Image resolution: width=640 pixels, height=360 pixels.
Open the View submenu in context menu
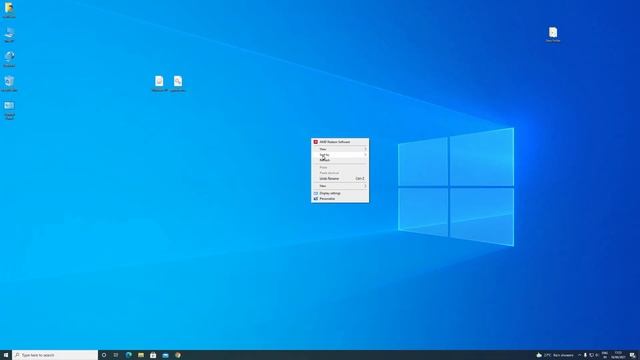click(340, 149)
